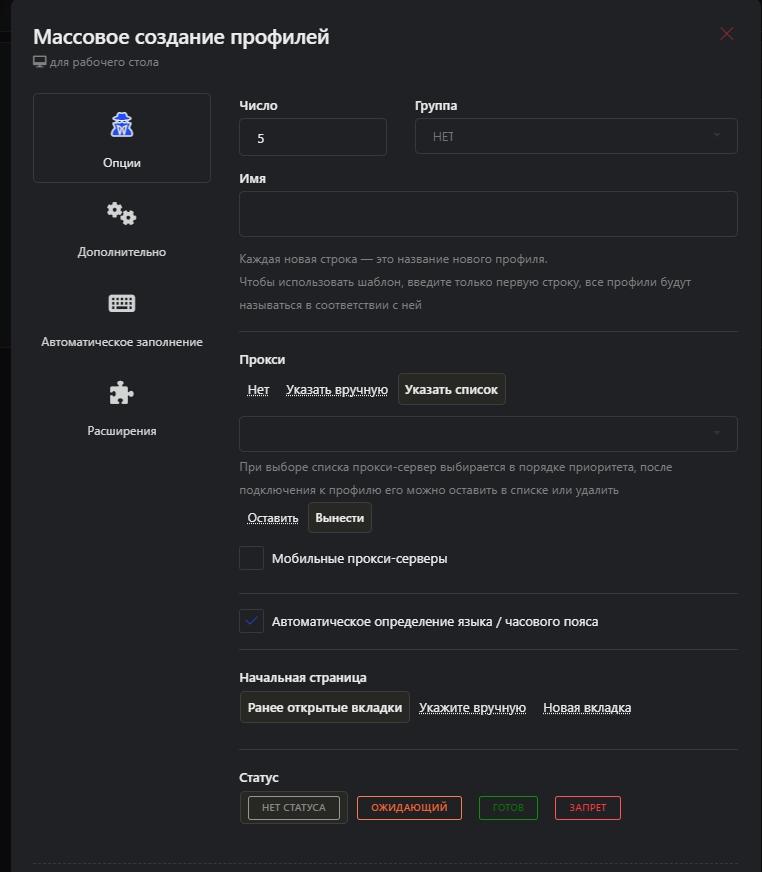Image resolution: width=762 pixels, height=872 pixels.
Task: Pick the green ГОТОВ status
Action: pyautogui.click(x=508, y=807)
